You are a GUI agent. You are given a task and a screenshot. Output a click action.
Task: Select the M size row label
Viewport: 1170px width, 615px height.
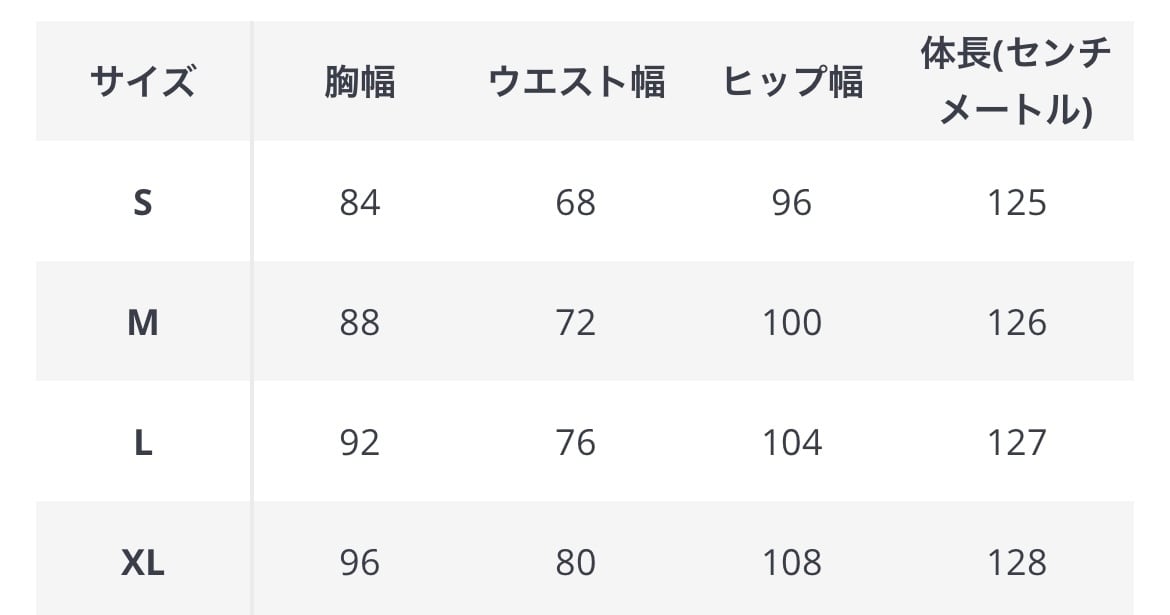(x=142, y=323)
